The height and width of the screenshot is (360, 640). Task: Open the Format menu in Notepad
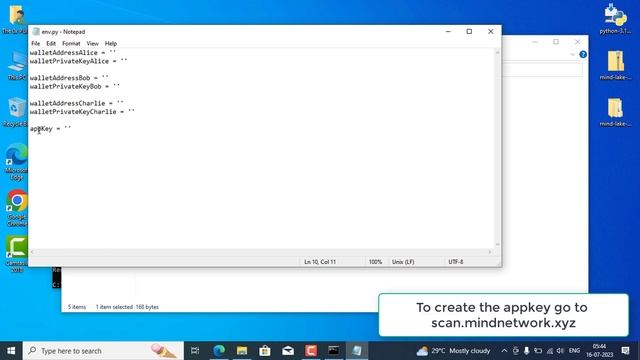tap(71, 43)
